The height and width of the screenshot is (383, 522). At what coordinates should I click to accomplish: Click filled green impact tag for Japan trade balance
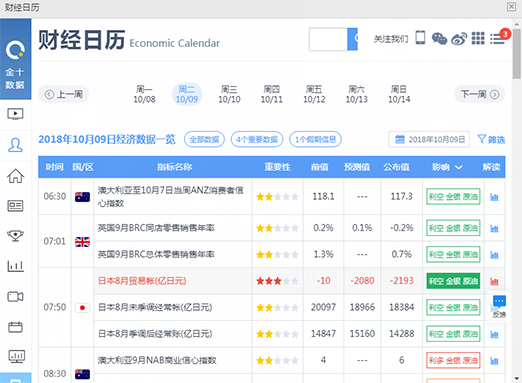(x=453, y=281)
